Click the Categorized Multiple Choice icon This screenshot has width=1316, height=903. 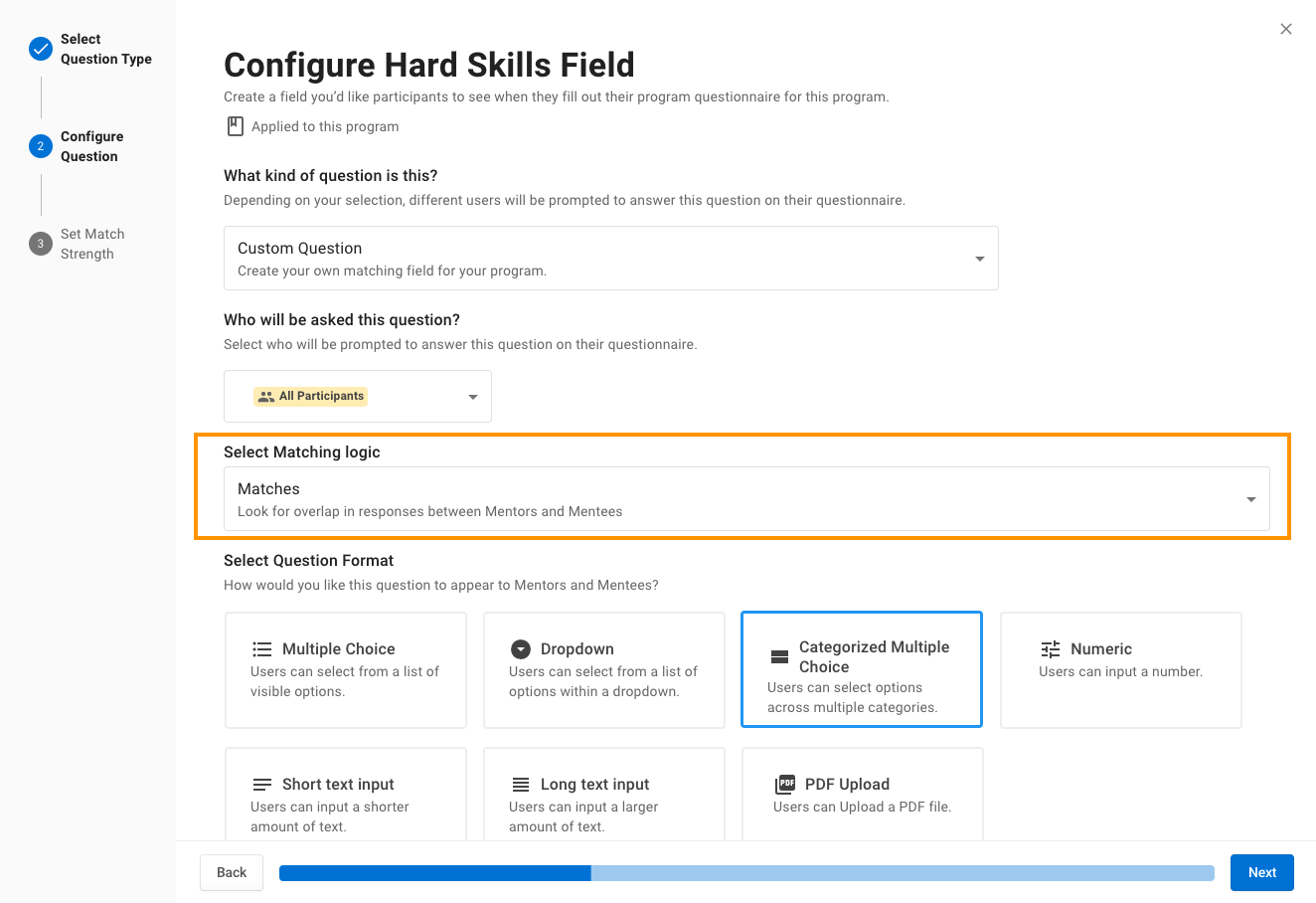click(x=780, y=657)
